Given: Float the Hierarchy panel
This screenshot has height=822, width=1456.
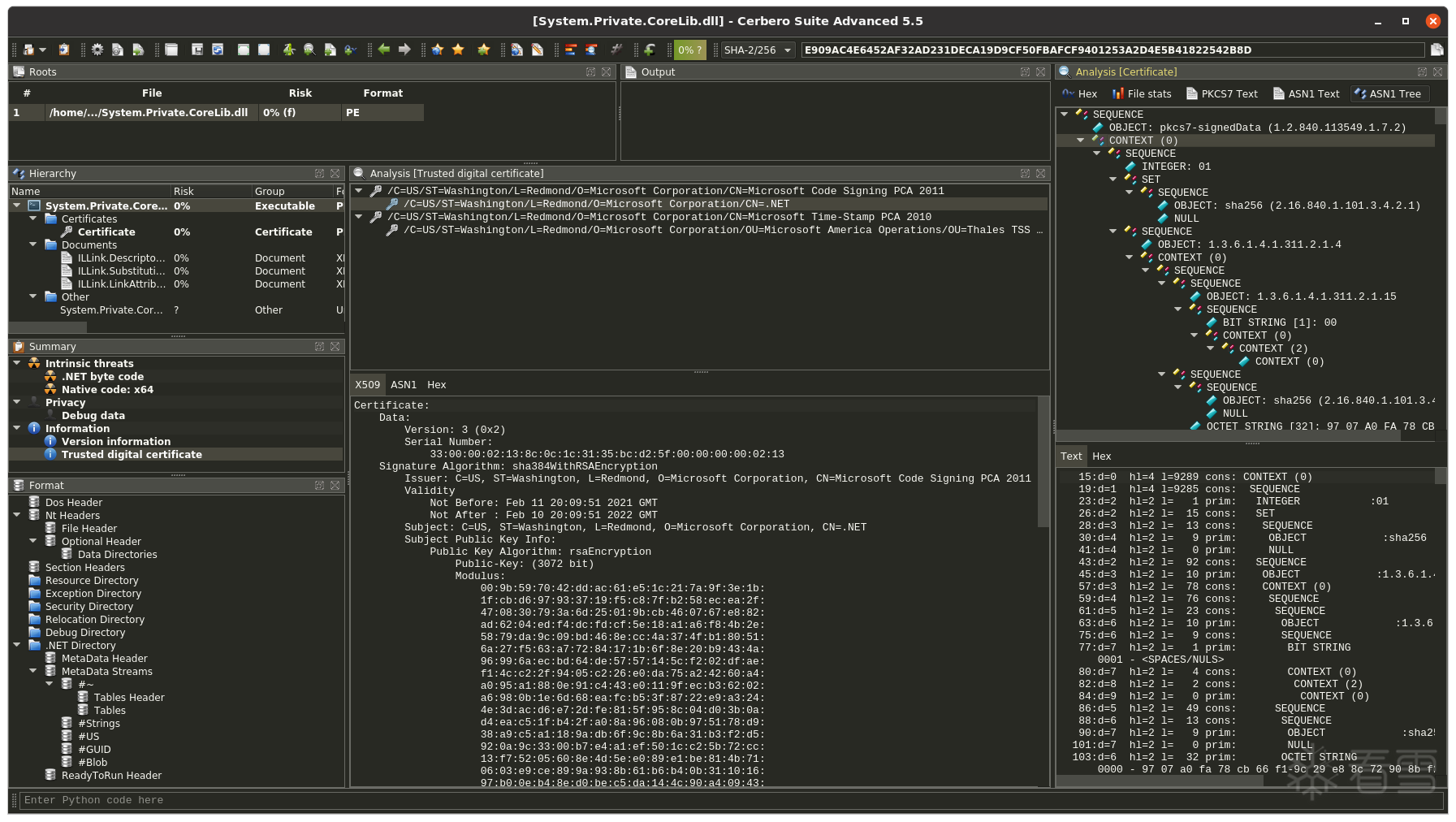Looking at the screenshot, I should pos(320,173).
